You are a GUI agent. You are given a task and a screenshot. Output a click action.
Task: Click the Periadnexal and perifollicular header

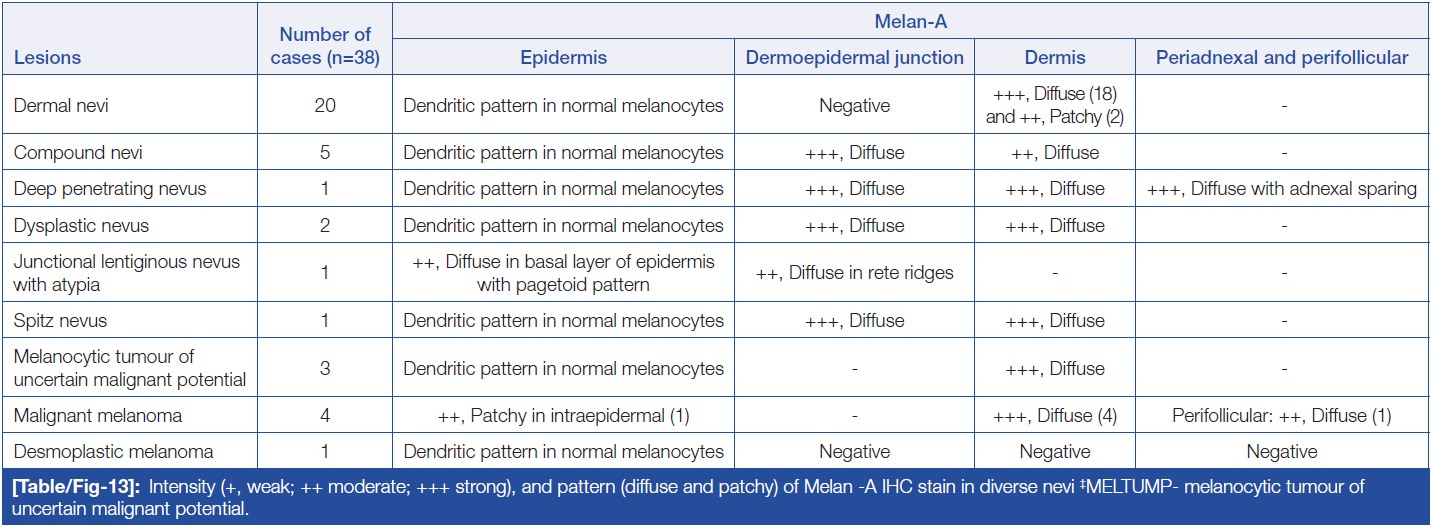(x=1282, y=57)
